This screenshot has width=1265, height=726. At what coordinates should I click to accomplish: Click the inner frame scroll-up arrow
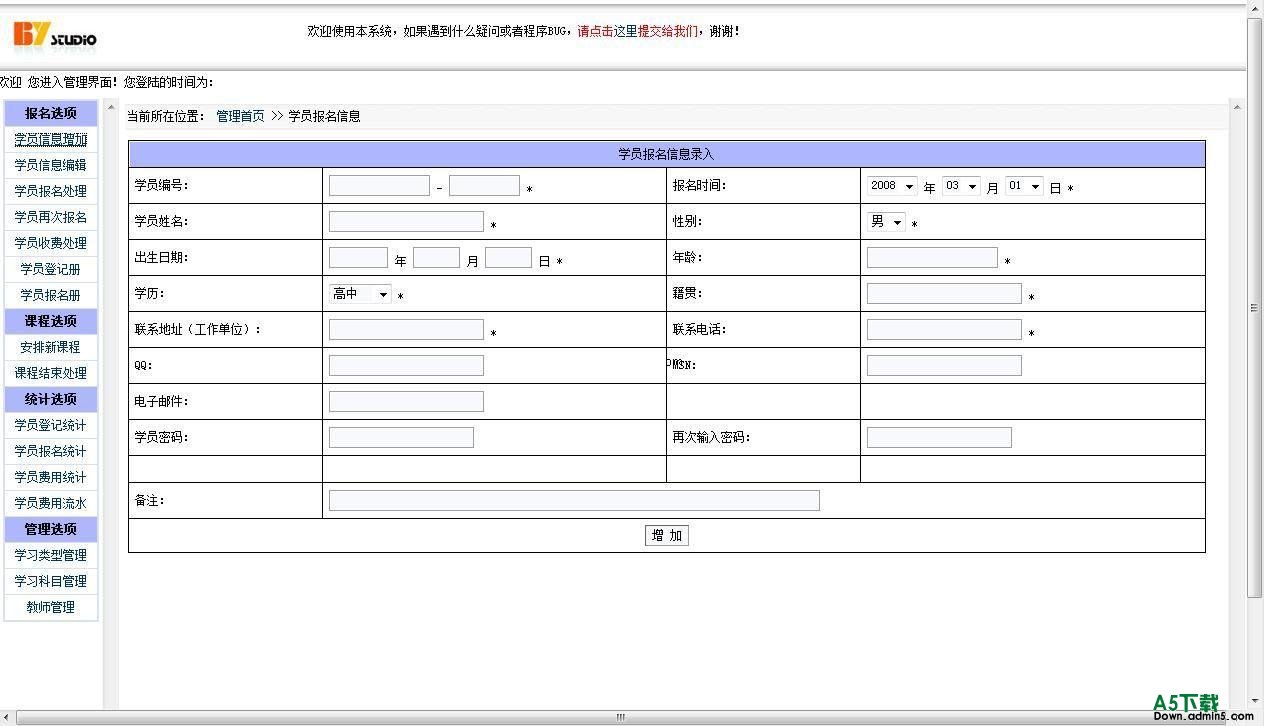(x=1237, y=107)
